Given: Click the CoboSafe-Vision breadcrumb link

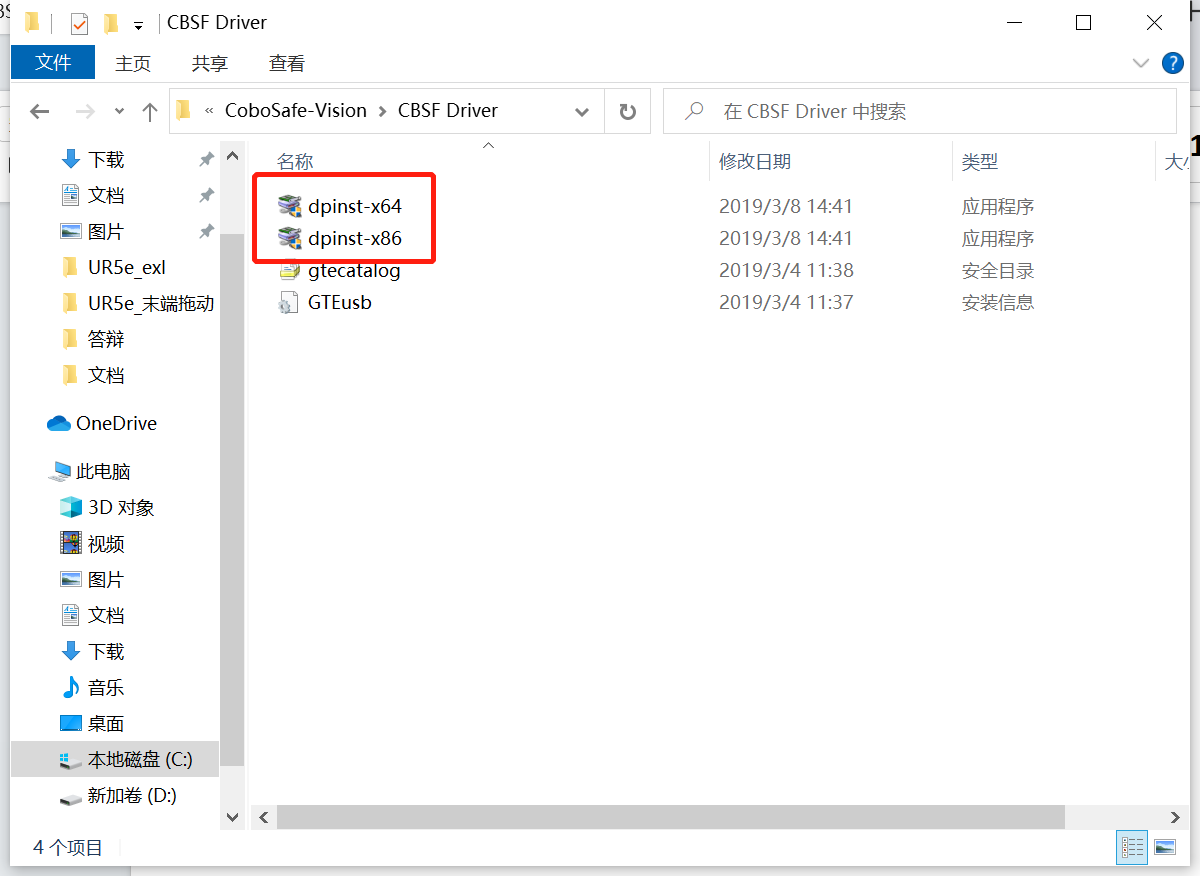Looking at the screenshot, I should click(x=295, y=111).
